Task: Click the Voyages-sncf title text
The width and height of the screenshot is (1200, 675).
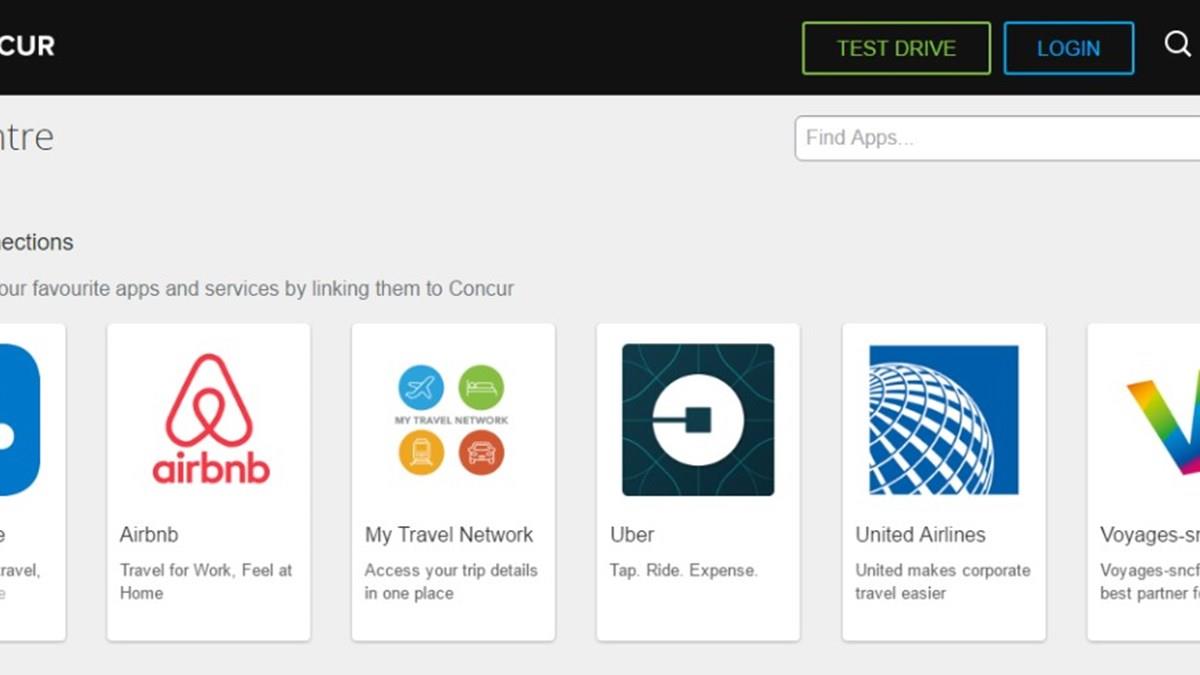Action: pos(1150,535)
